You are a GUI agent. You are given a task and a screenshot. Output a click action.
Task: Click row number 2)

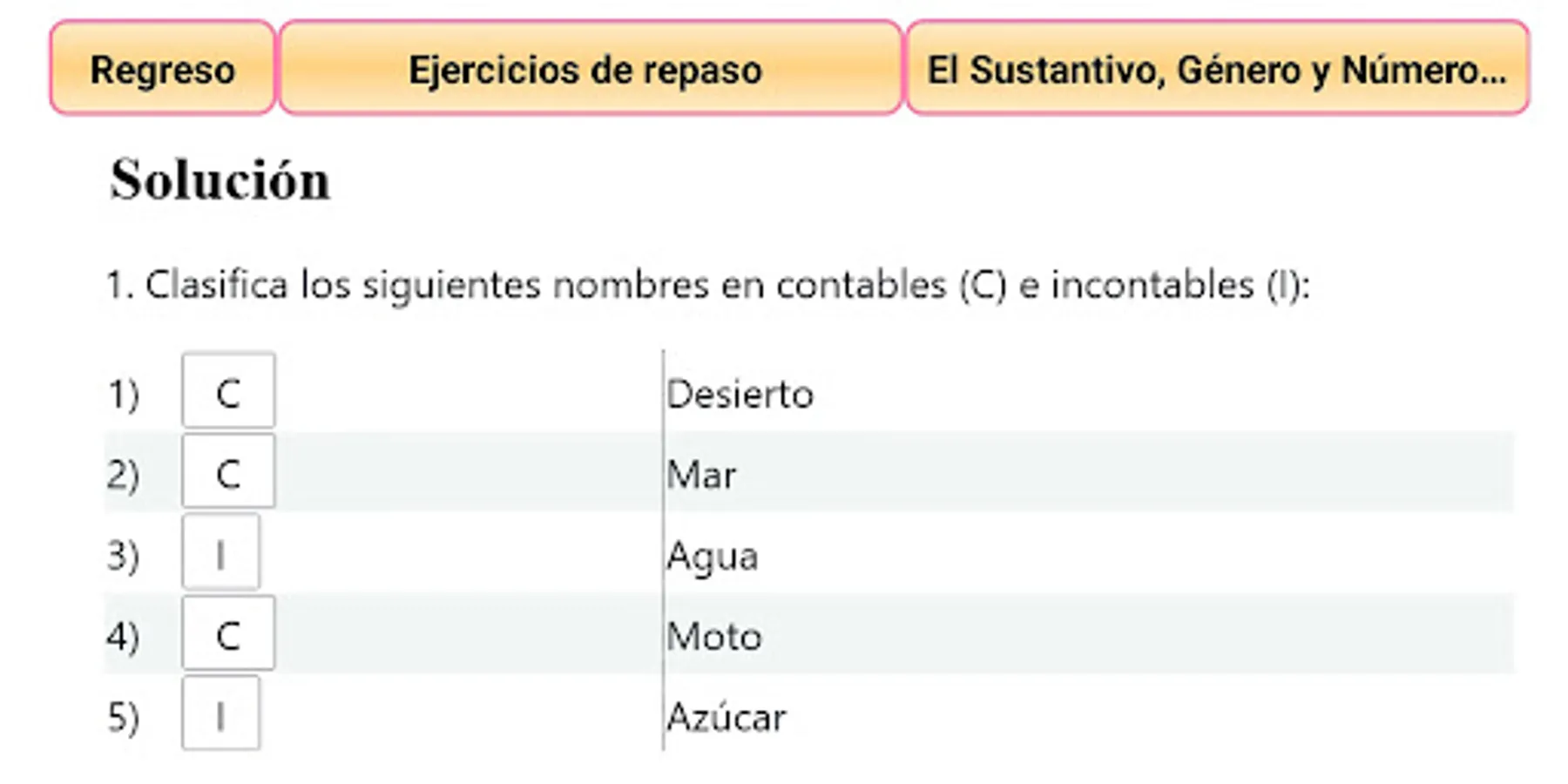point(123,476)
